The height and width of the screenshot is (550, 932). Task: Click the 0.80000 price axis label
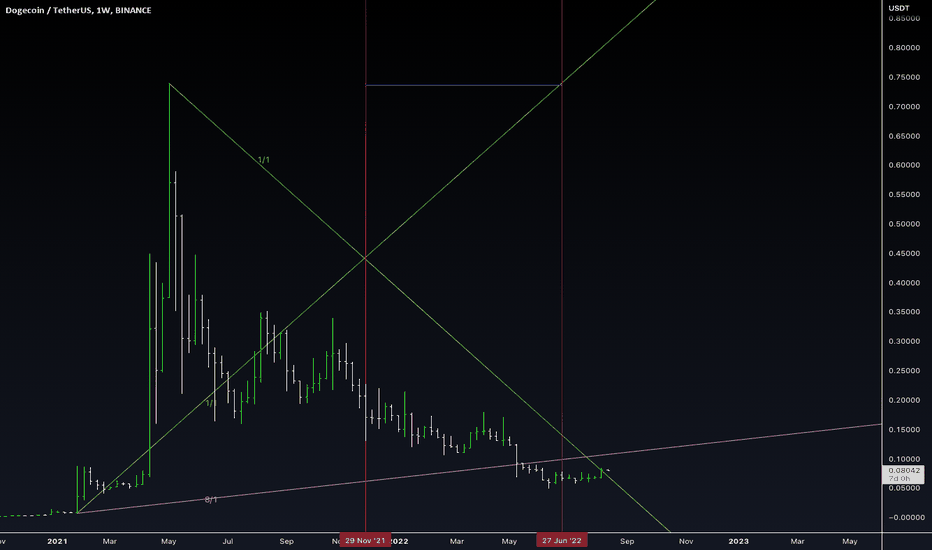click(x=904, y=48)
